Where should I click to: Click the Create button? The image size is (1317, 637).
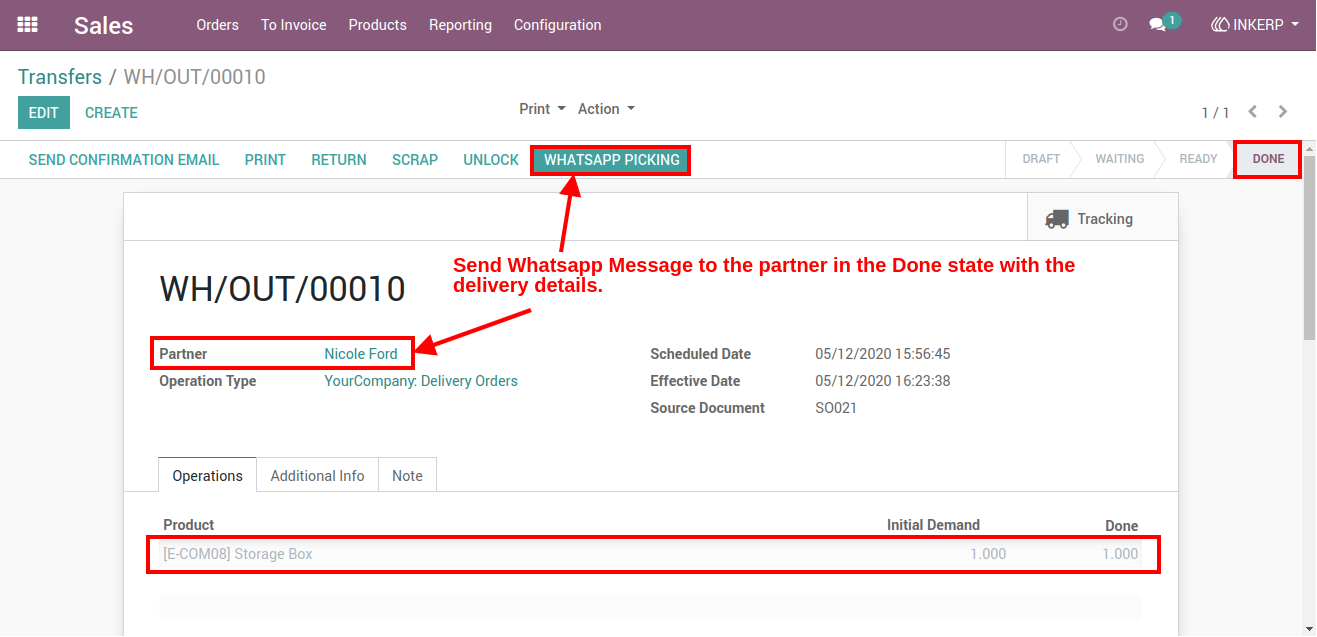coord(111,113)
